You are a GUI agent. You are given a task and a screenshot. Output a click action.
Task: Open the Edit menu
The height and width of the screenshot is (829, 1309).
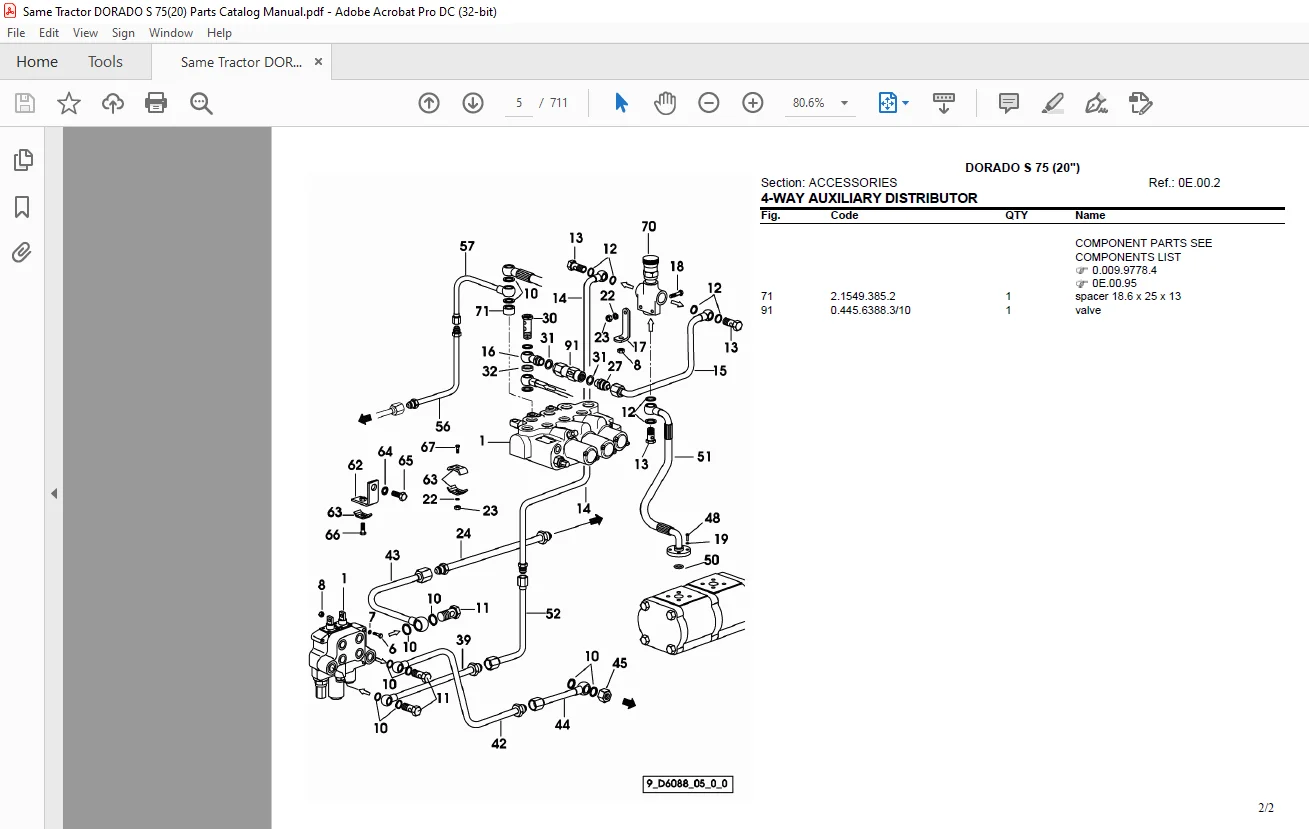pos(49,33)
